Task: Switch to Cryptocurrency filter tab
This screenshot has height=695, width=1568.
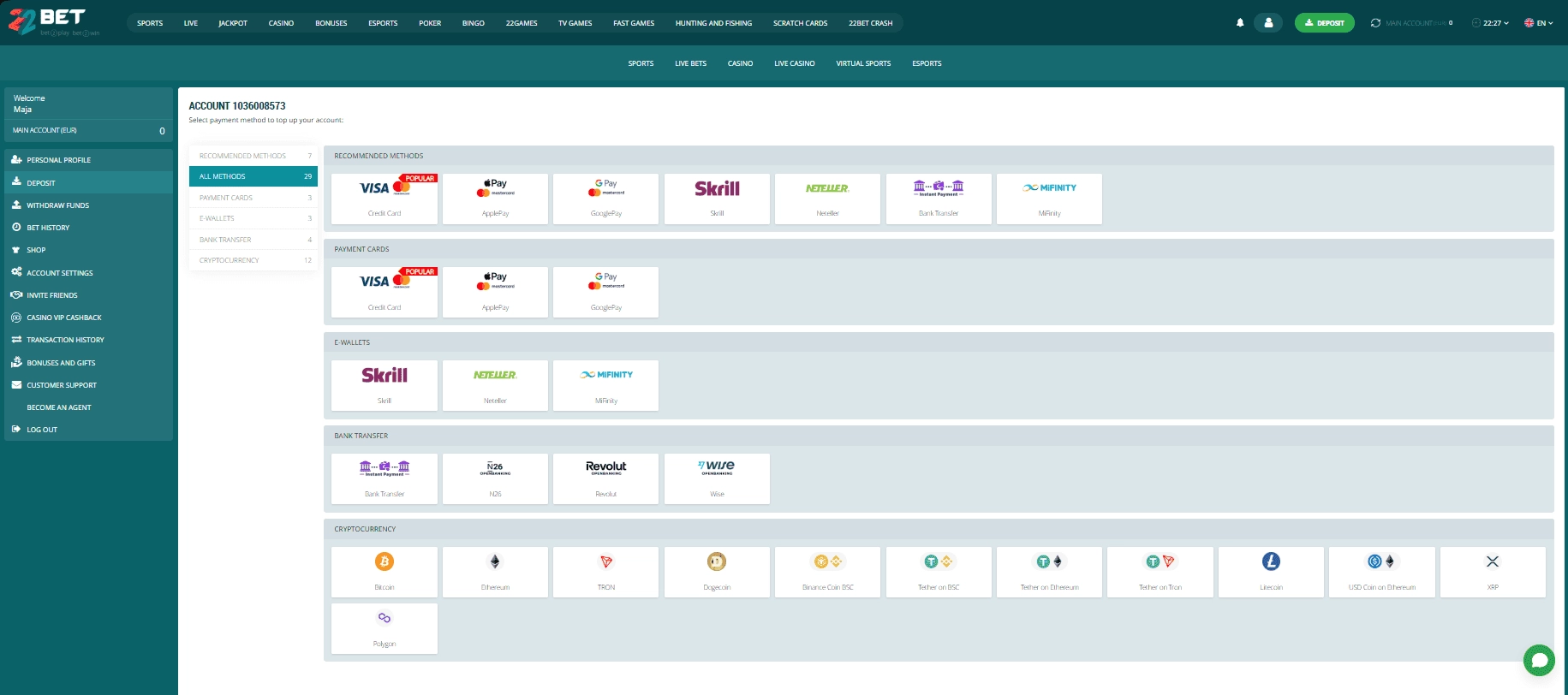Action: (x=253, y=260)
